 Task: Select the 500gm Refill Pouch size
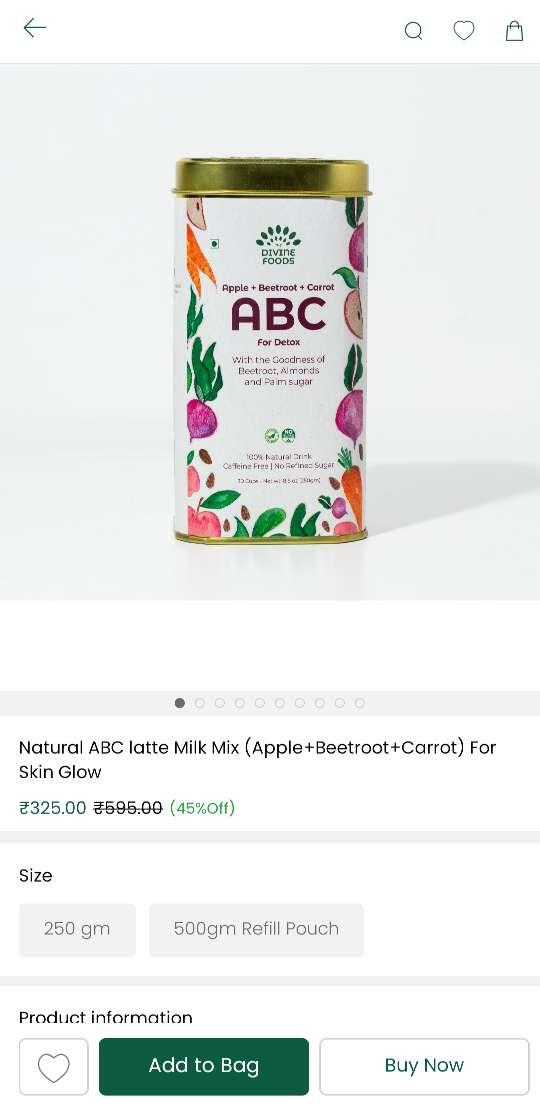256,929
